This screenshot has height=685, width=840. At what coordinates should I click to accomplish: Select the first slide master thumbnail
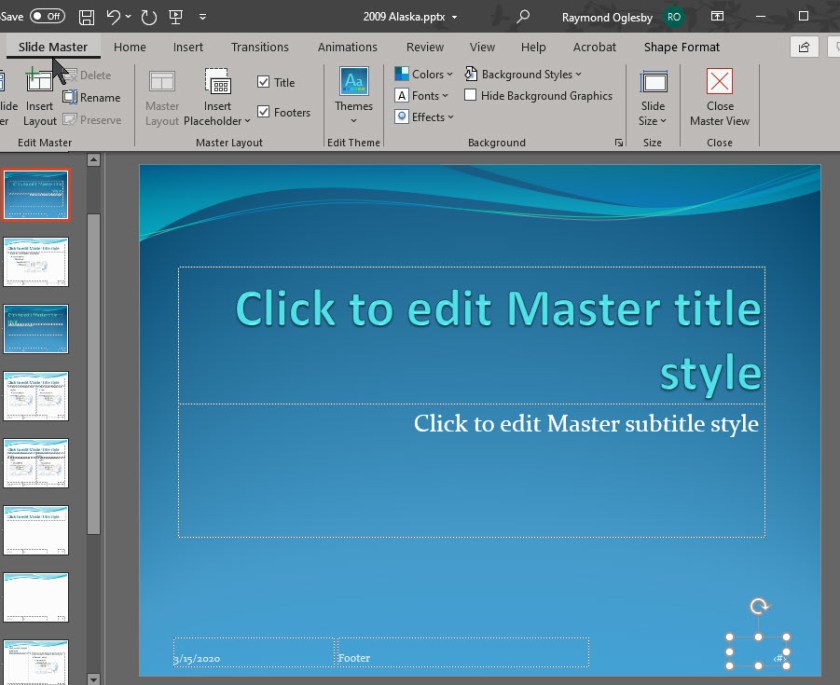click(x=36, y=193)
